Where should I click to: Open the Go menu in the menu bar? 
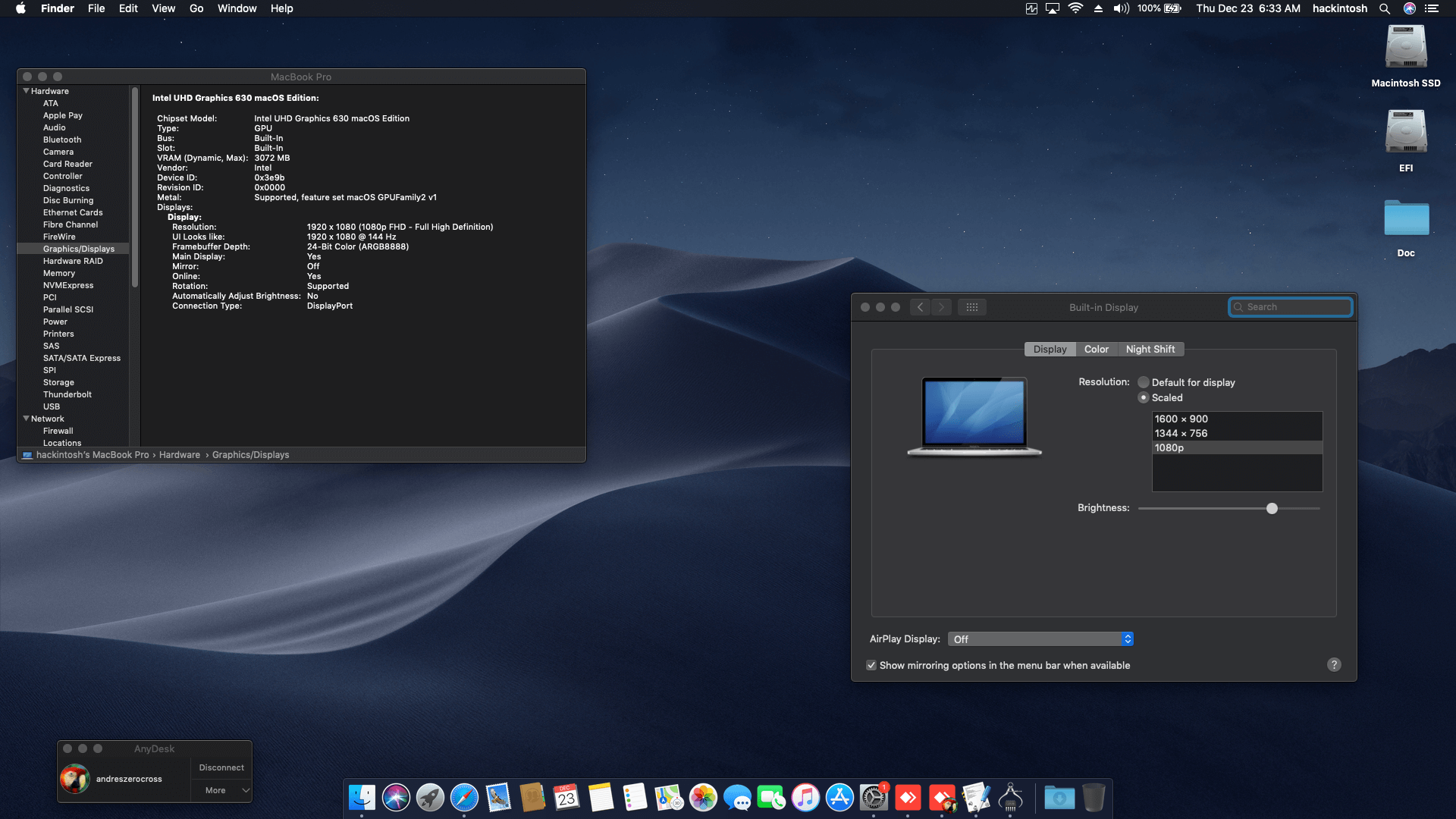(196, 8)
